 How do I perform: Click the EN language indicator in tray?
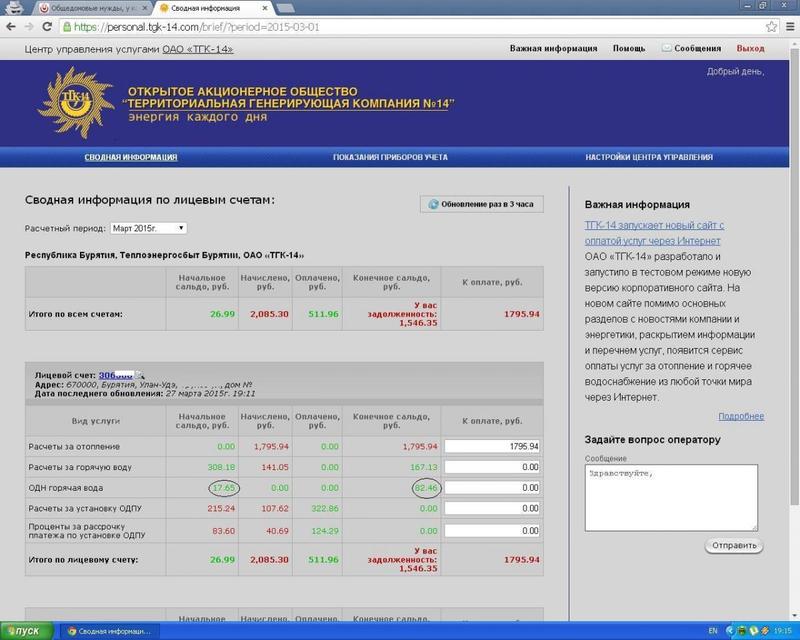712,631
